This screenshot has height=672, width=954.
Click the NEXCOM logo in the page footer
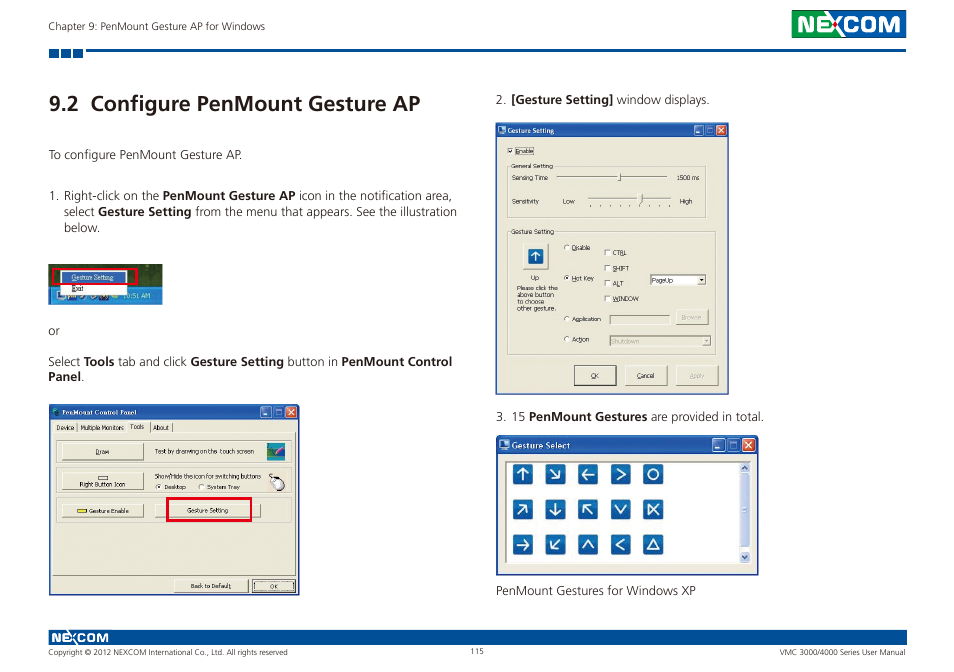[79, 637]
